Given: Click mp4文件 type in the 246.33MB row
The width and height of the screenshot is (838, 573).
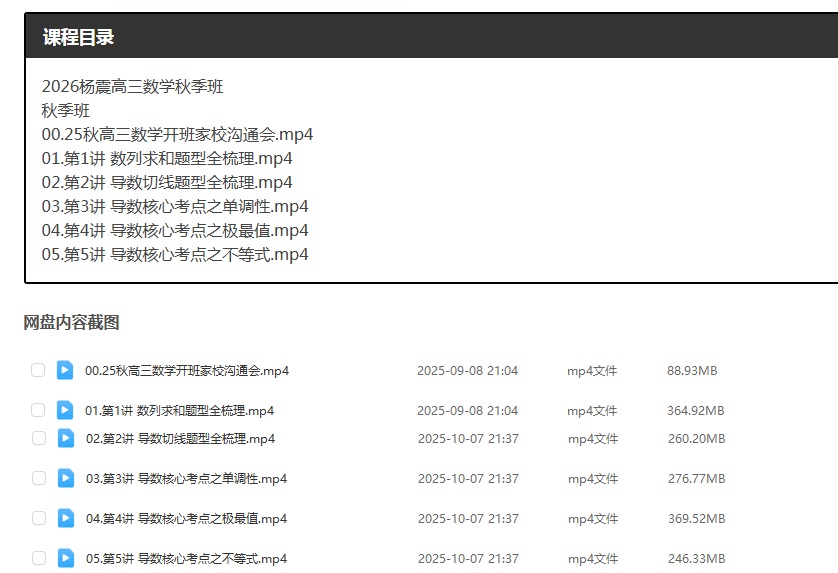Looking at the screenshot, I should pyautogui.click(x=593, y=559).
